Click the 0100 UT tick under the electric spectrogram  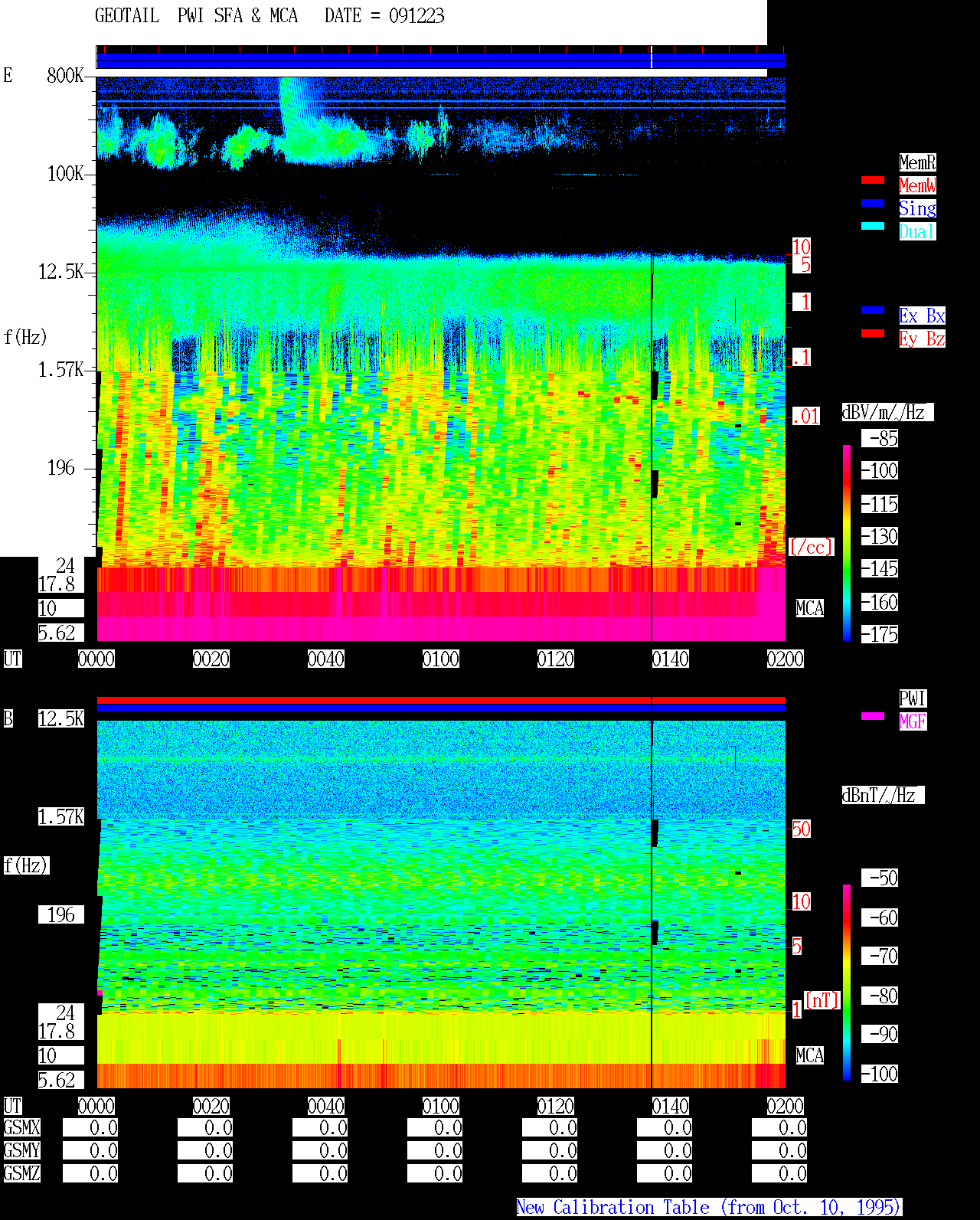[x=441, y=659]
